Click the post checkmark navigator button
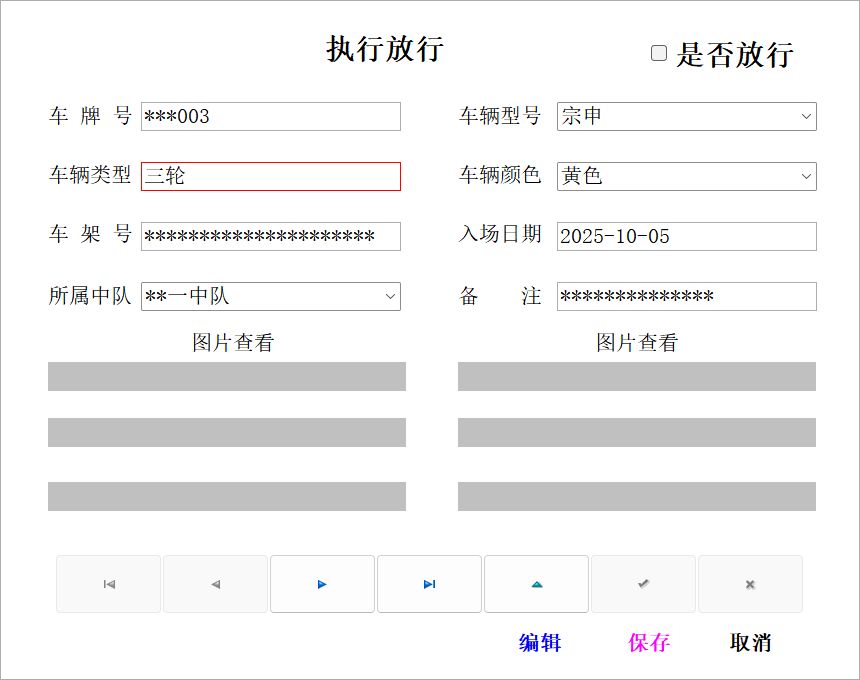The image size is (860, 680). coord(643,584)
